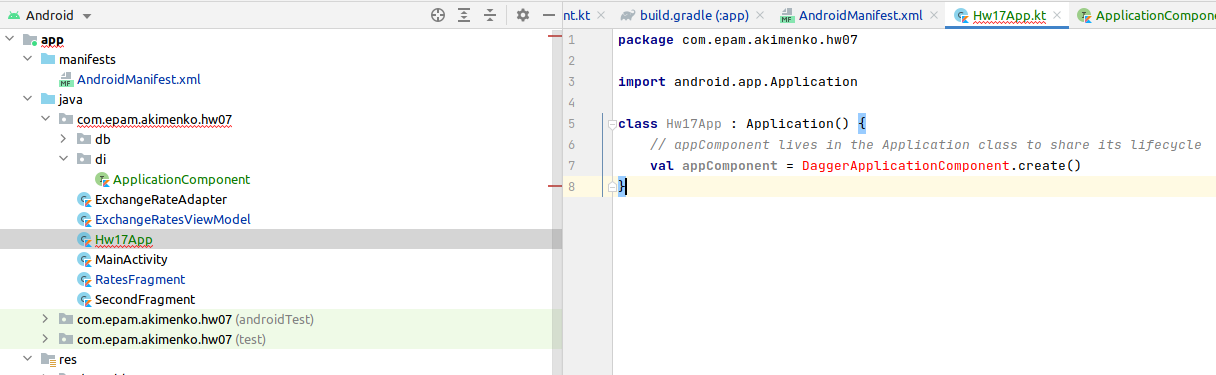Screen dimensions: 1216x375
Task: Select AndroidManifest.xml in project tree
Action: 139,79
